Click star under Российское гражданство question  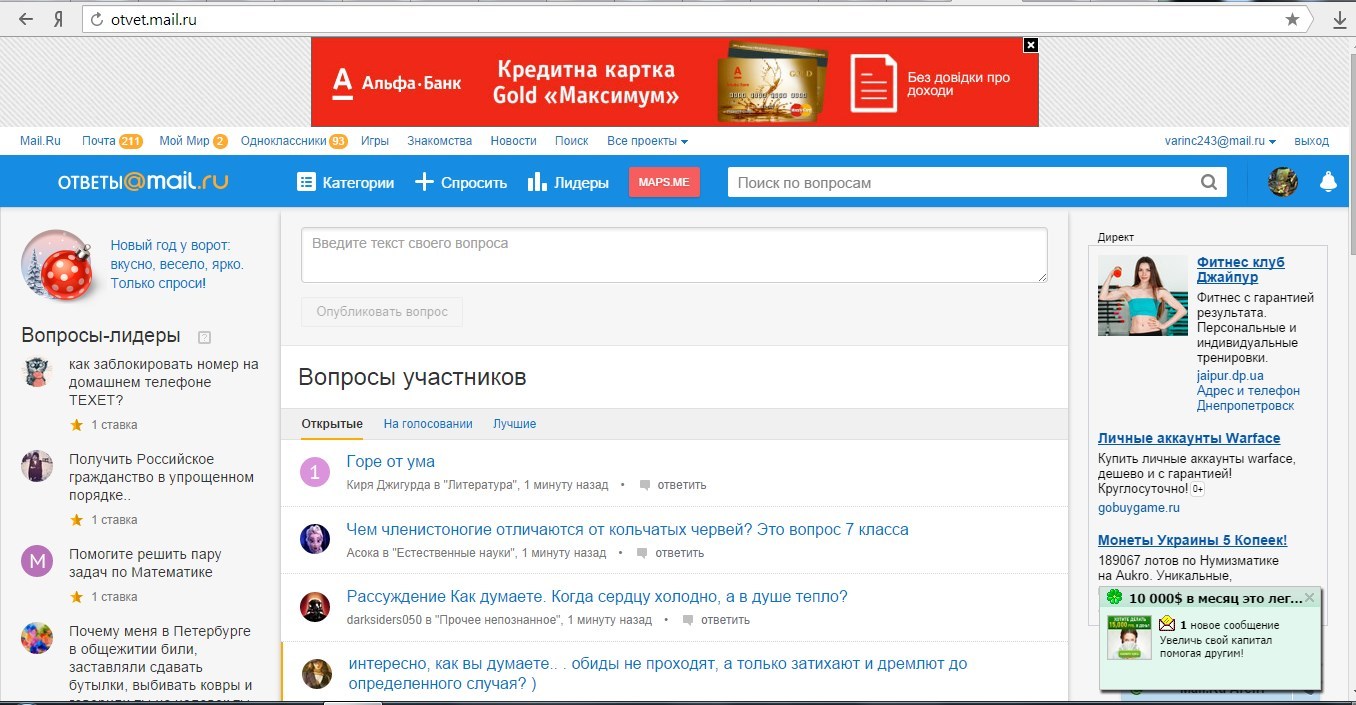77,520
